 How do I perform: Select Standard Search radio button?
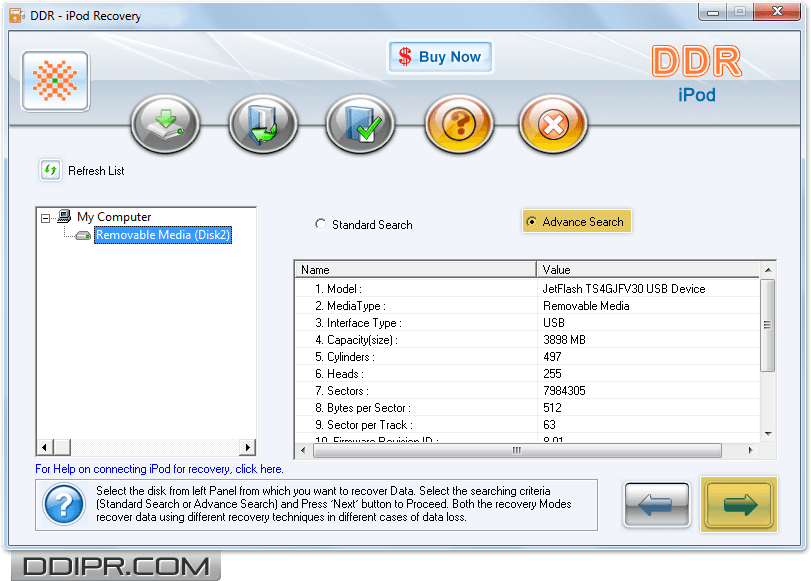(x=321, y=224)
